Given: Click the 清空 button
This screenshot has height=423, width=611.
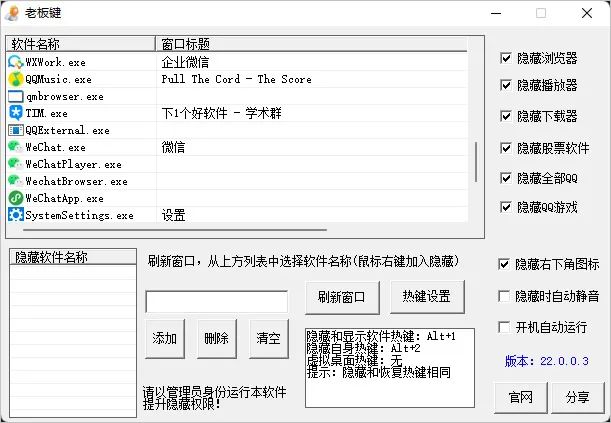Looking at the screenshot, I should point(268,338).
